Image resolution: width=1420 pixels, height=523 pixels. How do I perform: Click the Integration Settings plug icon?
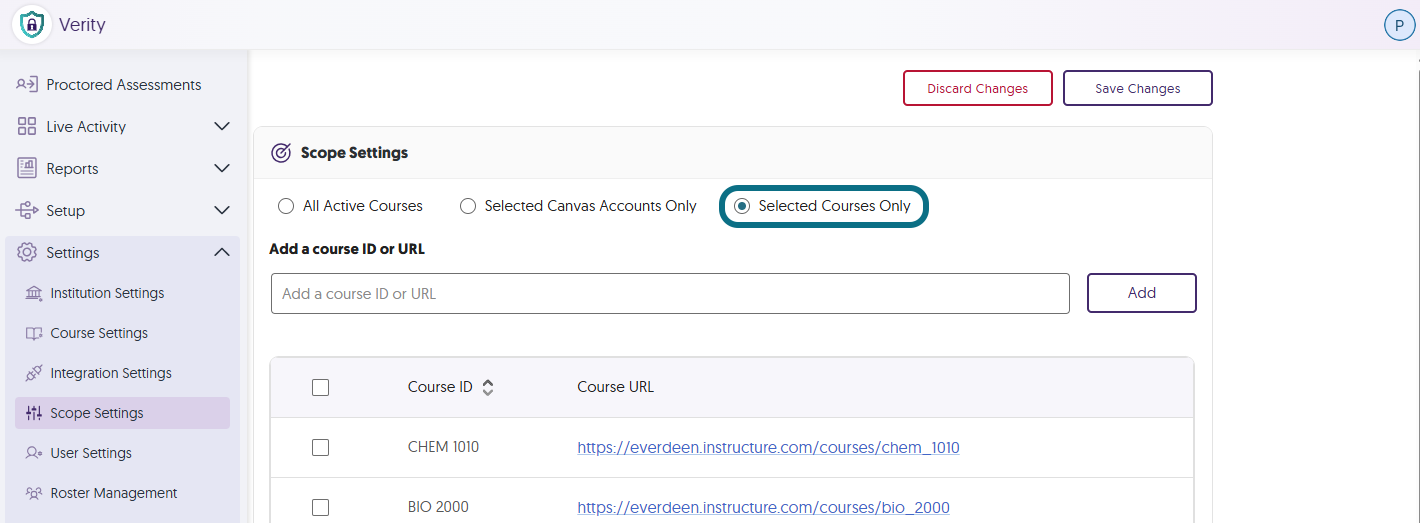tap(34, 373)
